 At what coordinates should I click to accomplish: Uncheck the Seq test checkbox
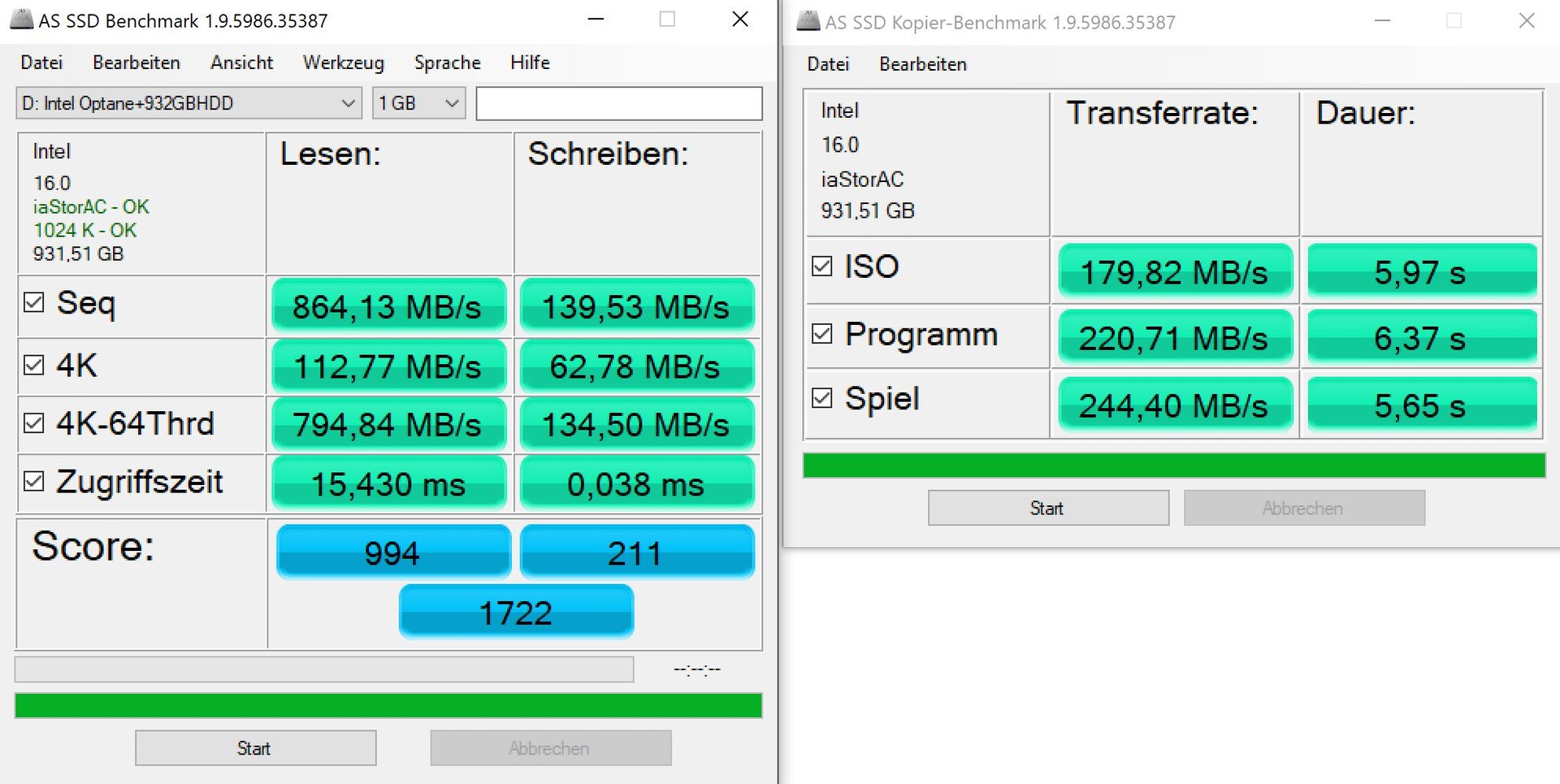coord(34,303)
